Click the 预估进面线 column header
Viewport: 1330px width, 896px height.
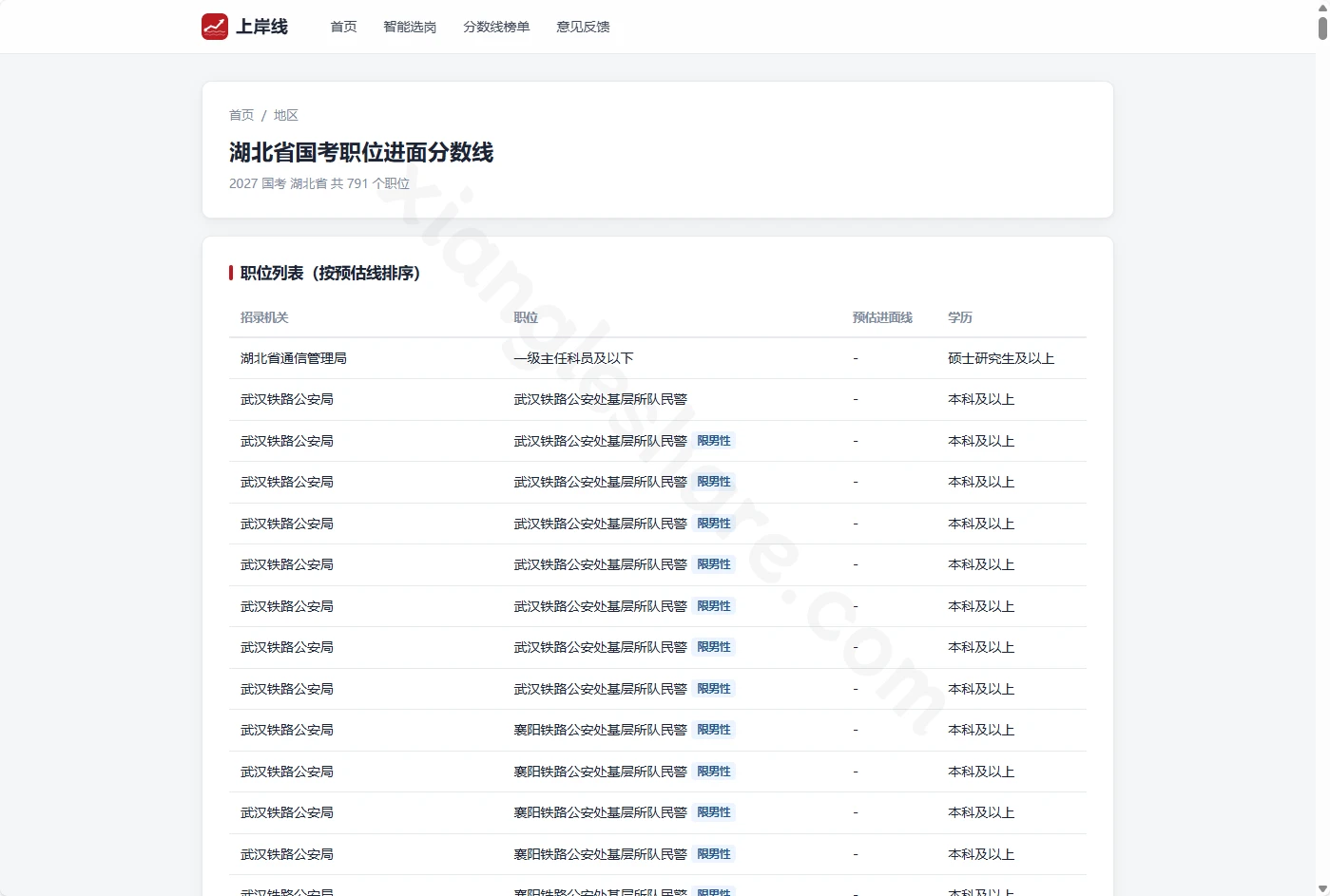(882, 317)
